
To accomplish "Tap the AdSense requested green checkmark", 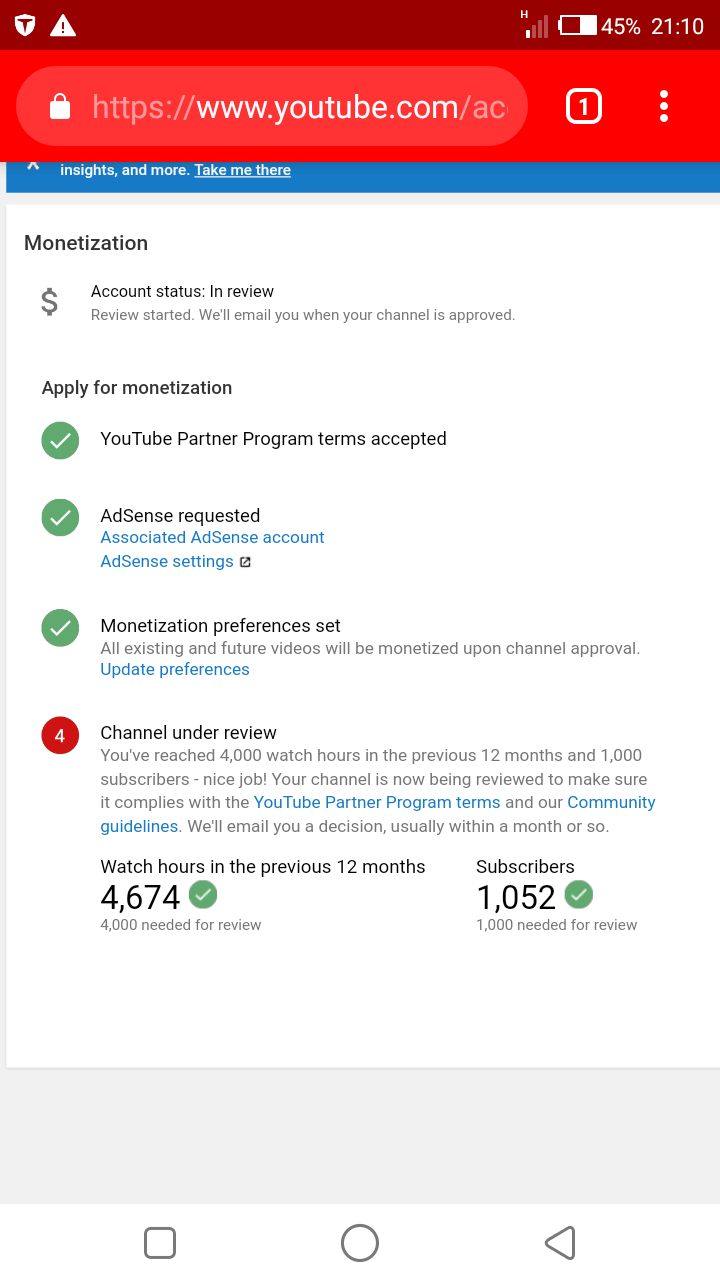I will tap(60, 517).
